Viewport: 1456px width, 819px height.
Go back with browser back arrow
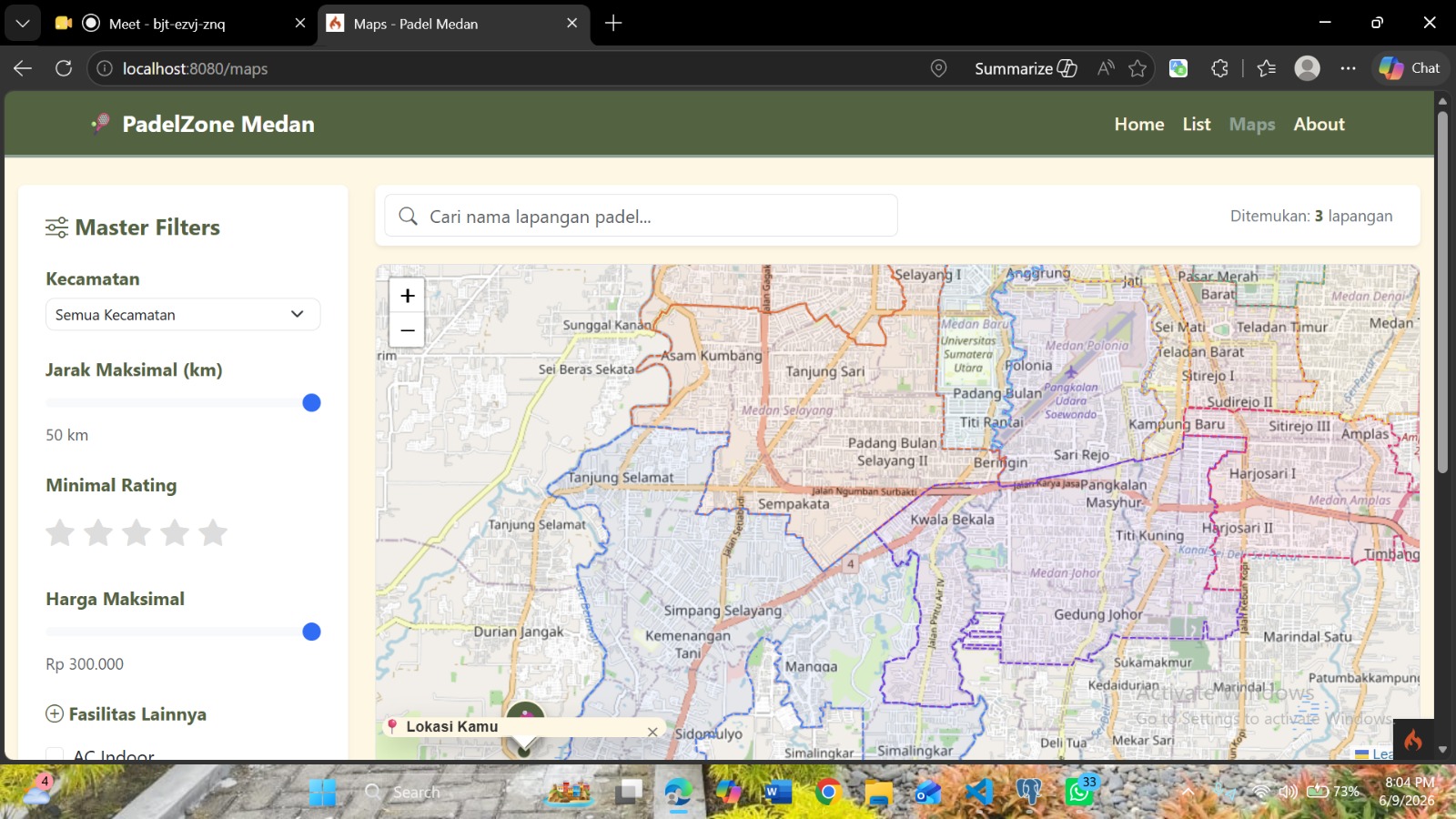[23, 68]
